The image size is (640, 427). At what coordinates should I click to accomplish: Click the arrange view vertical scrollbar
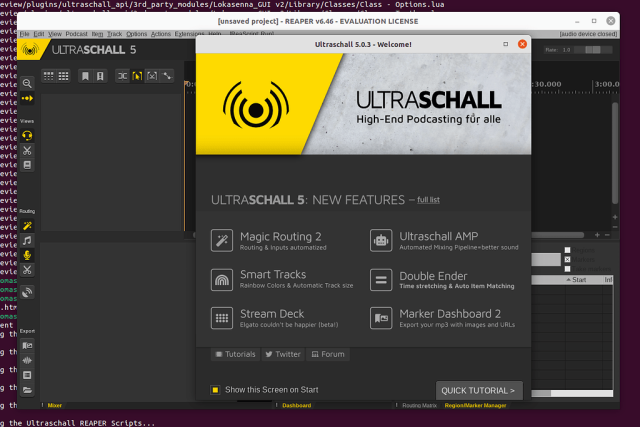click(615, 153)
